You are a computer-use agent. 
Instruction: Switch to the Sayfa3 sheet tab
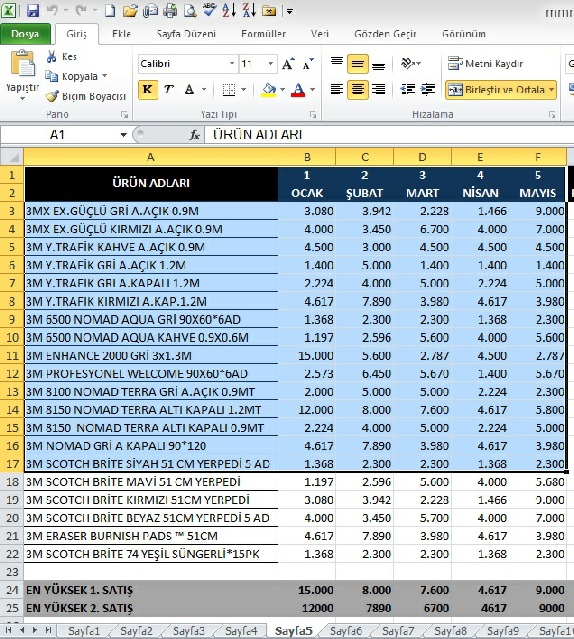tap(189, 631)
